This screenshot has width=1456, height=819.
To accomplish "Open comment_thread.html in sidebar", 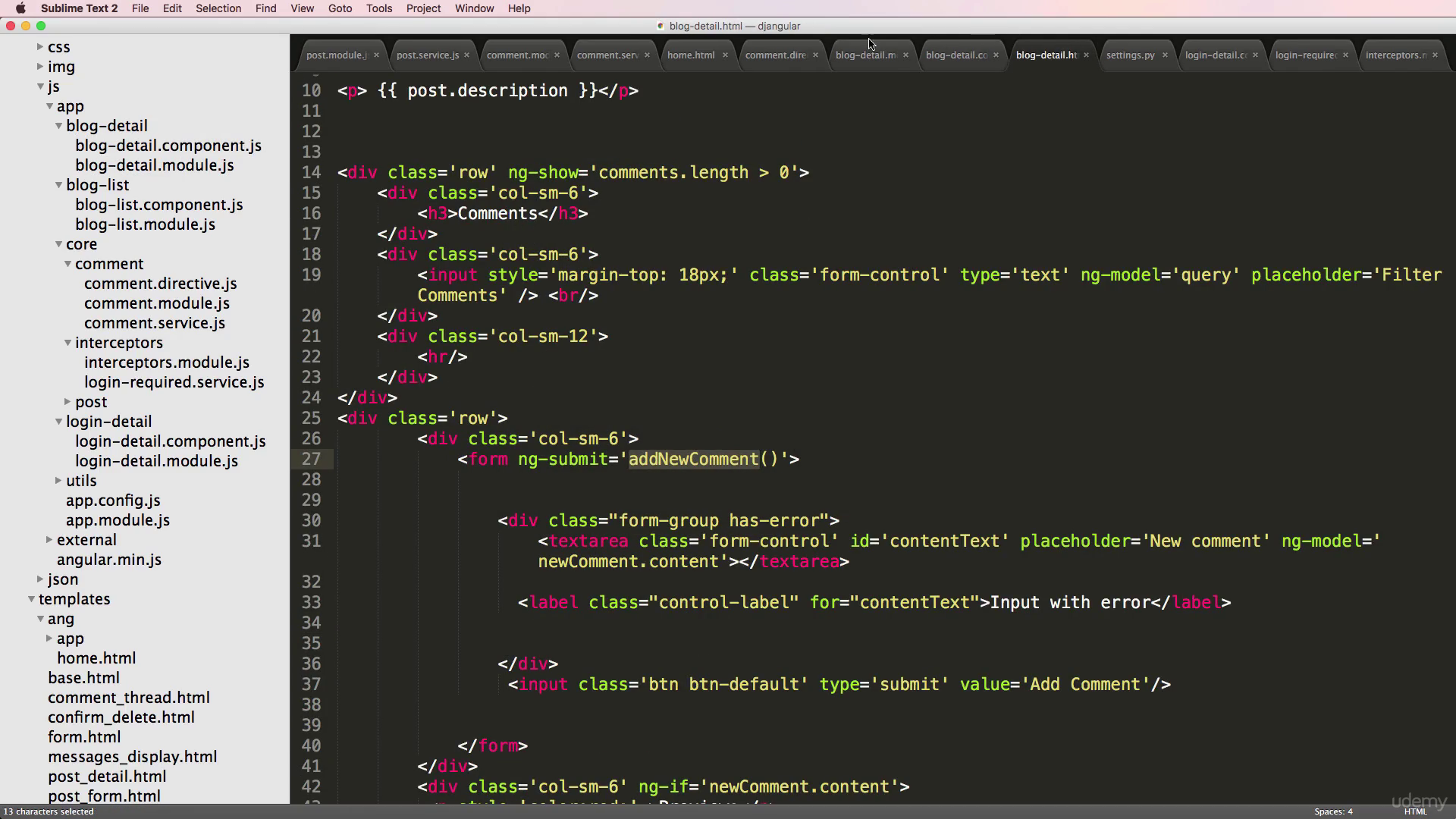I will tap(129, 698).
